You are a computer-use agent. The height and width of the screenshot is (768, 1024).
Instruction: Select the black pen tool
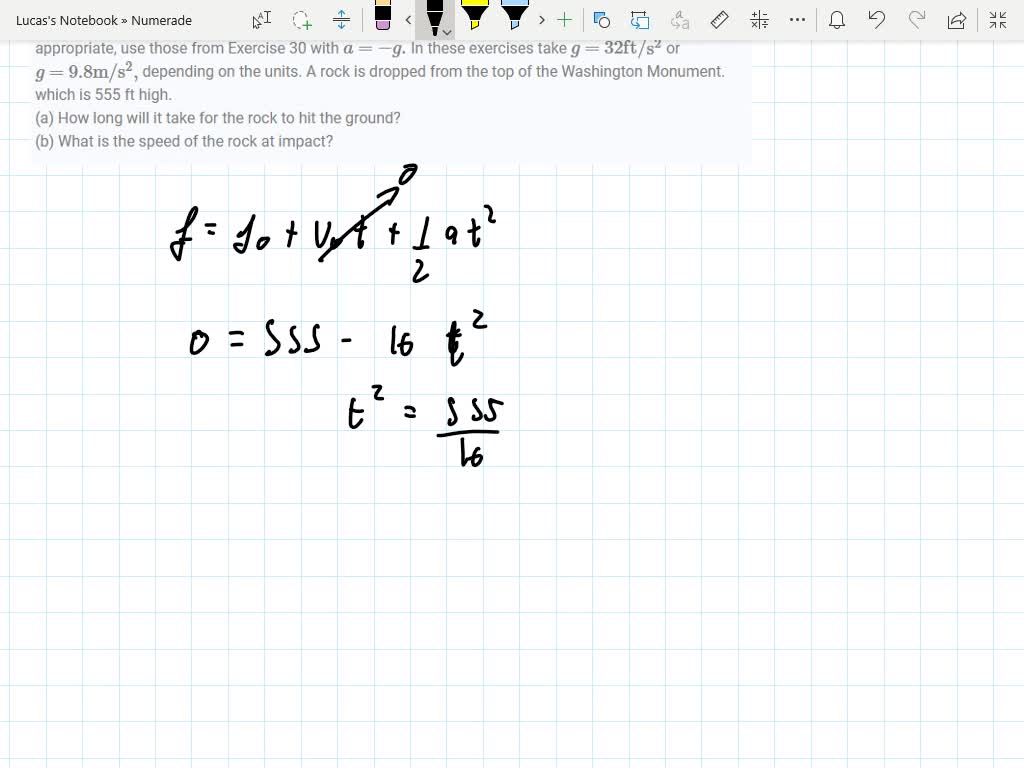(435, 18)
